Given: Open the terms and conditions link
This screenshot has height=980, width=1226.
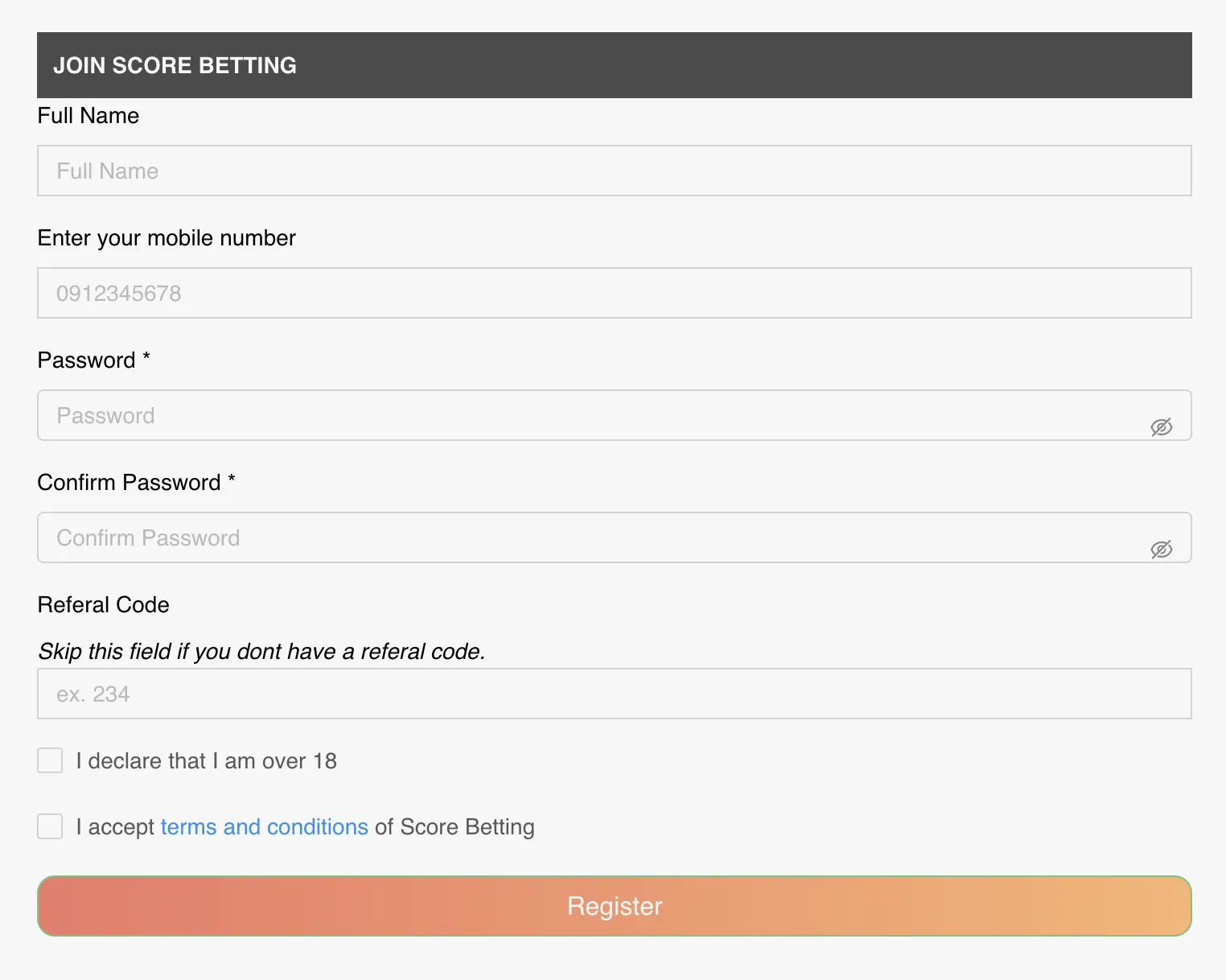Looking at the screenshot, I should 264,827.
